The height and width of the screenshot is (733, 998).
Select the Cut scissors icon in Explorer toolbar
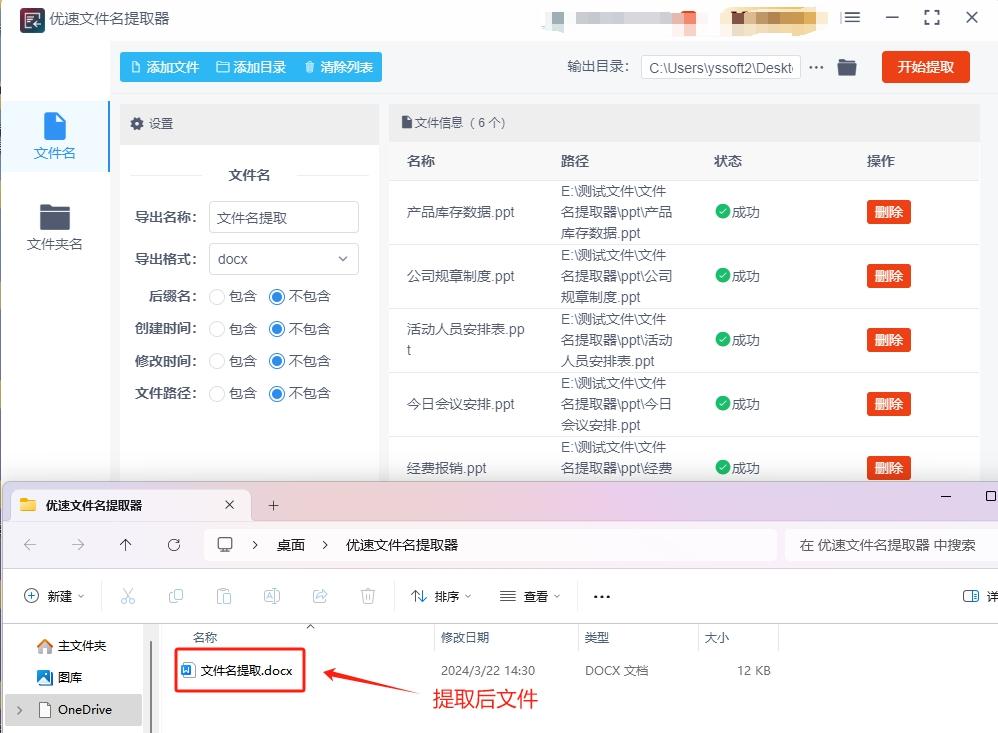pos(128,596)
